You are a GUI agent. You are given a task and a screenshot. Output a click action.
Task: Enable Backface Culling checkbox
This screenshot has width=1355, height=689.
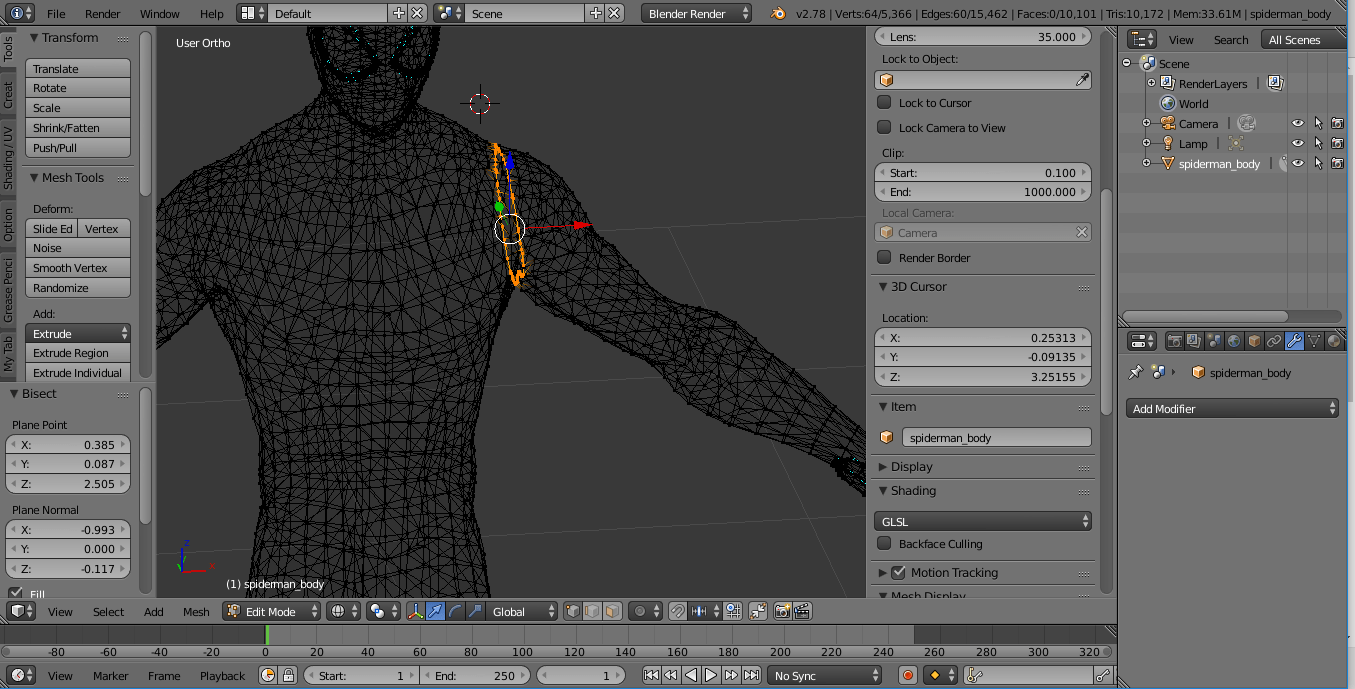[x=884, y=544]
